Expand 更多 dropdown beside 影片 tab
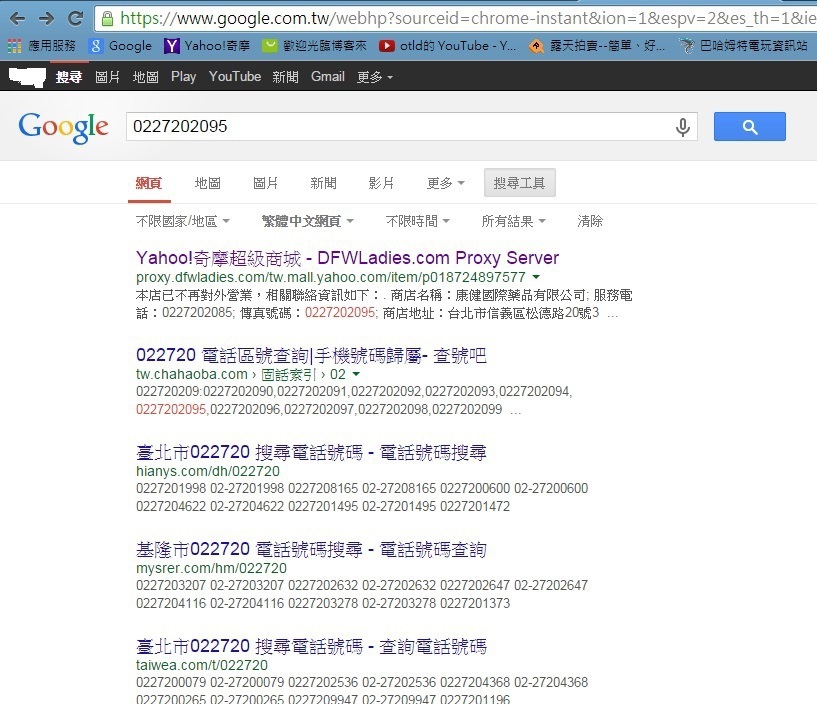 (x=445, y=183)
